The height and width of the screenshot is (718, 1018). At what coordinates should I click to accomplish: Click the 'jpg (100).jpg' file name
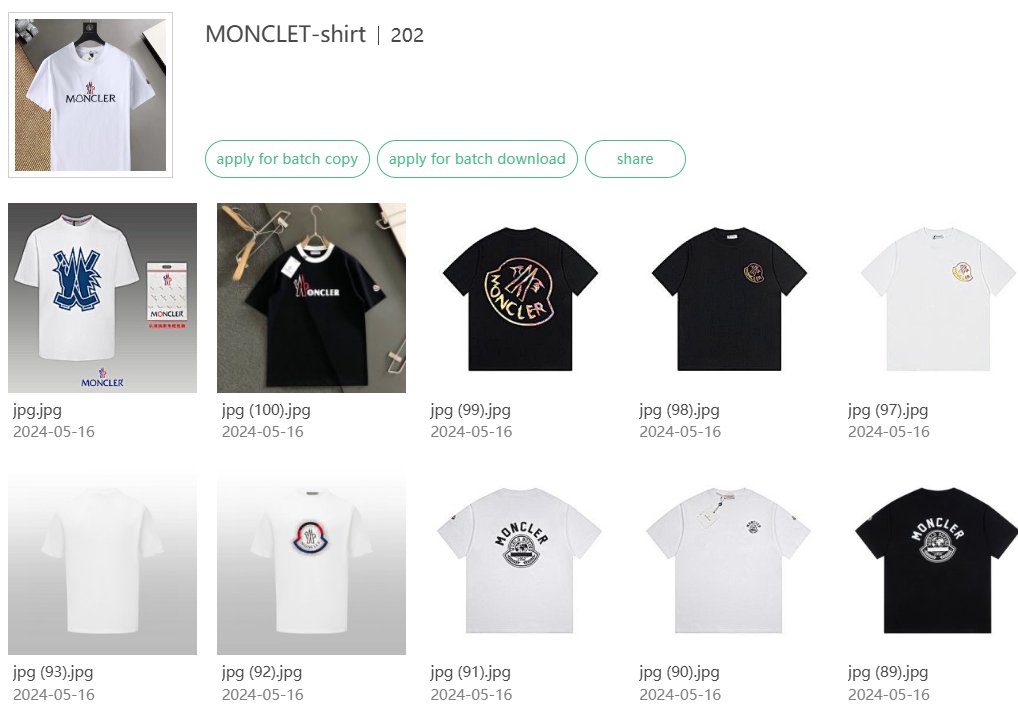[266, 410]
